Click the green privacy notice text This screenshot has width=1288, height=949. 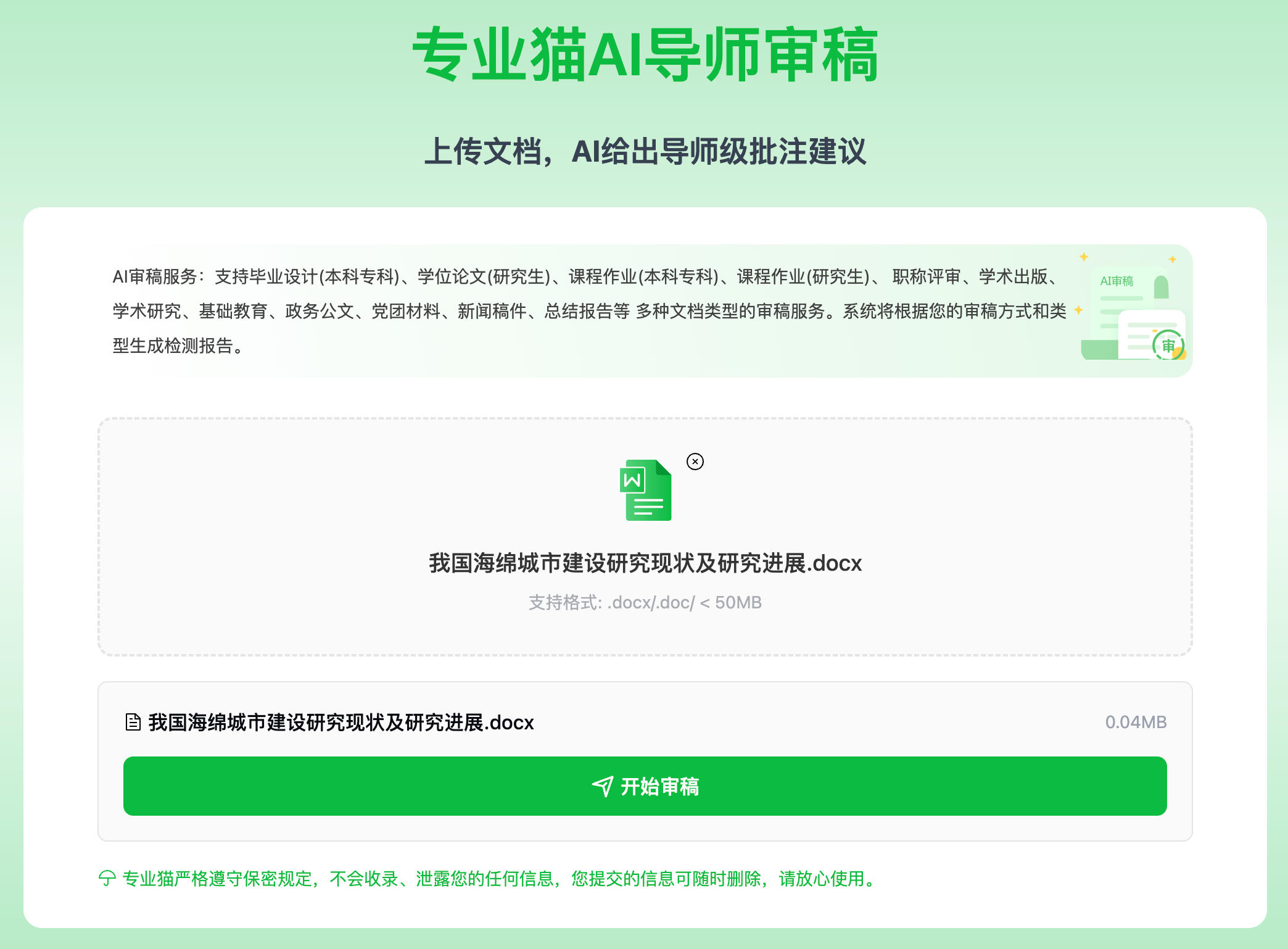500,878
